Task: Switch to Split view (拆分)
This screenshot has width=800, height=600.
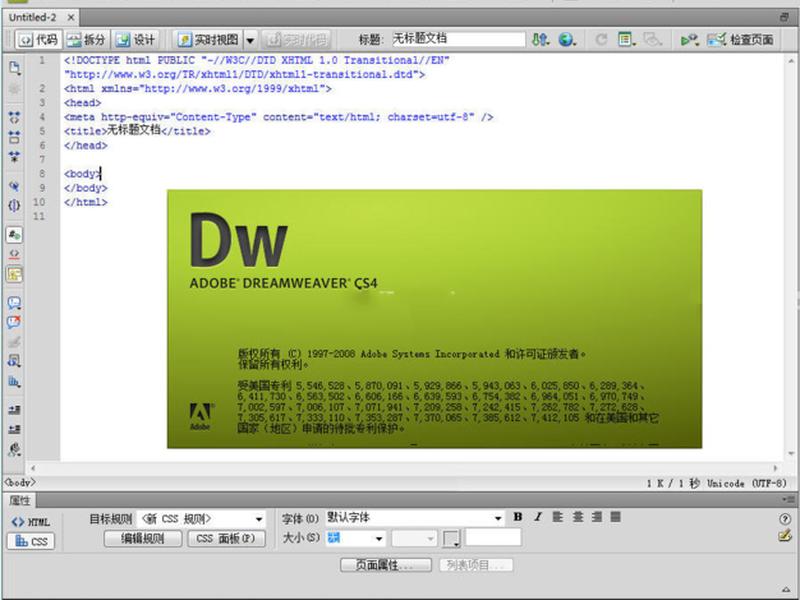Action: (x=86, y=39)
